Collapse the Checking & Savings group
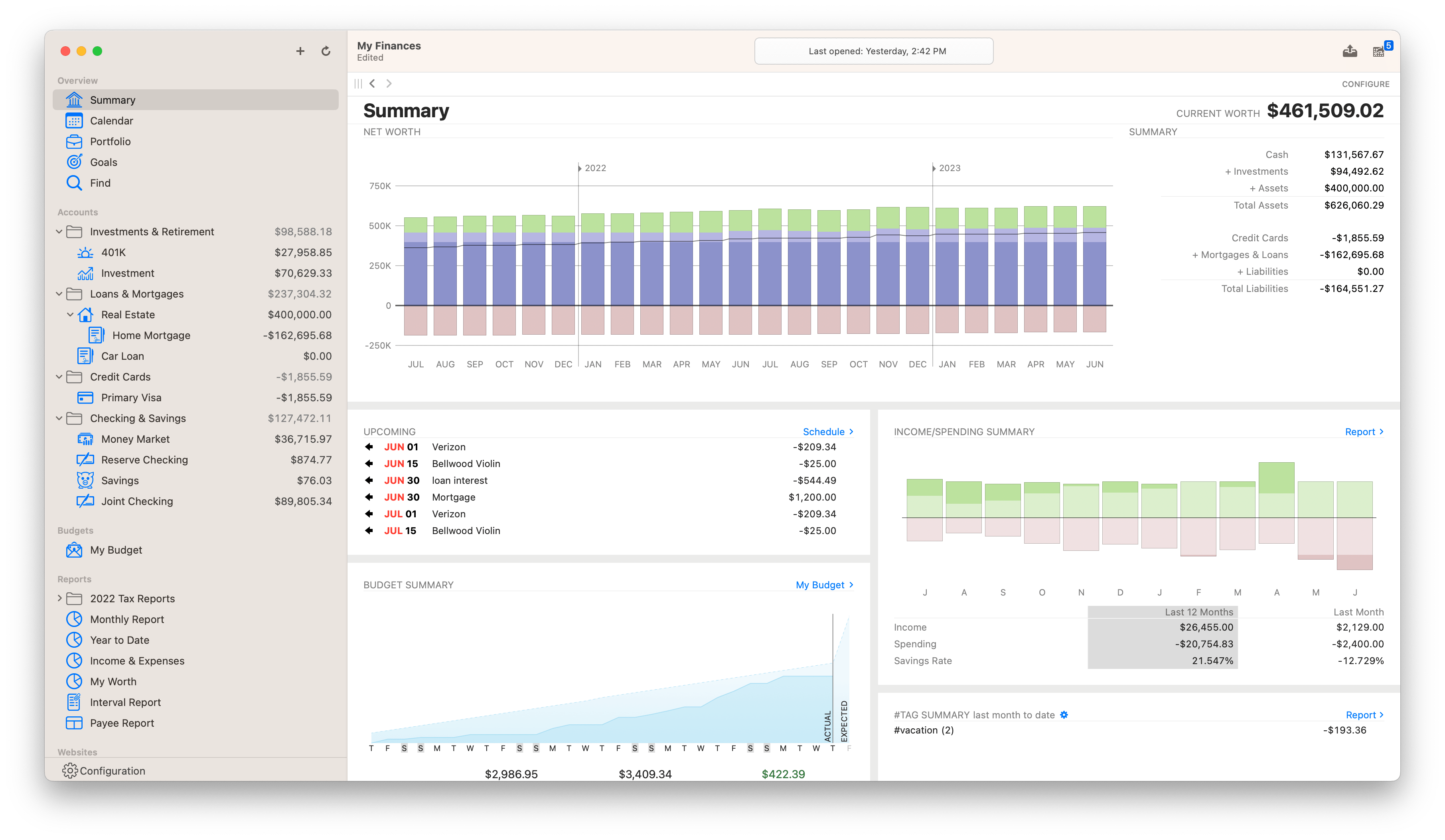The image size is (1445, 840). point(59,418)
